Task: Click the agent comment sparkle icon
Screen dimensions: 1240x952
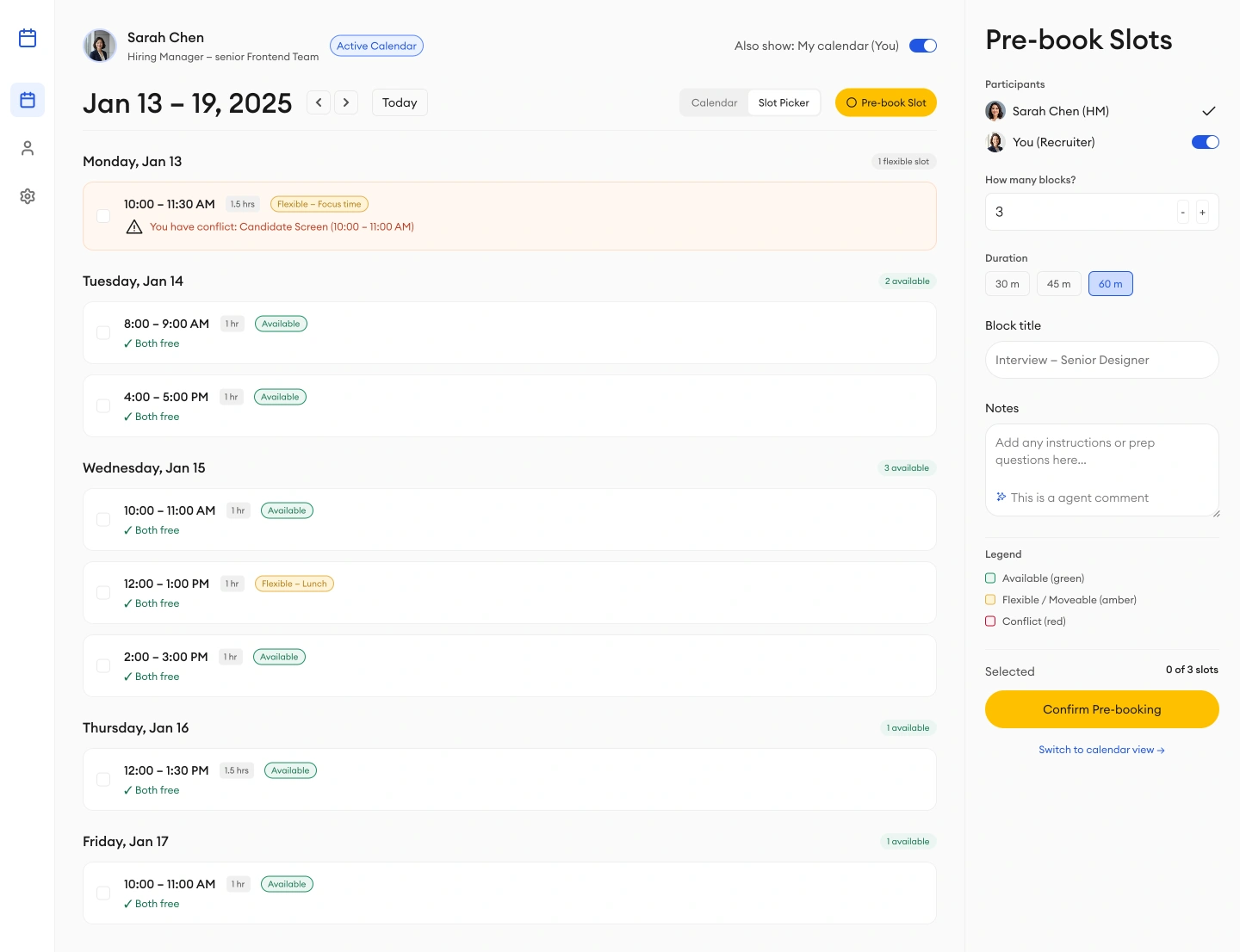Action: pos(1001,497)
